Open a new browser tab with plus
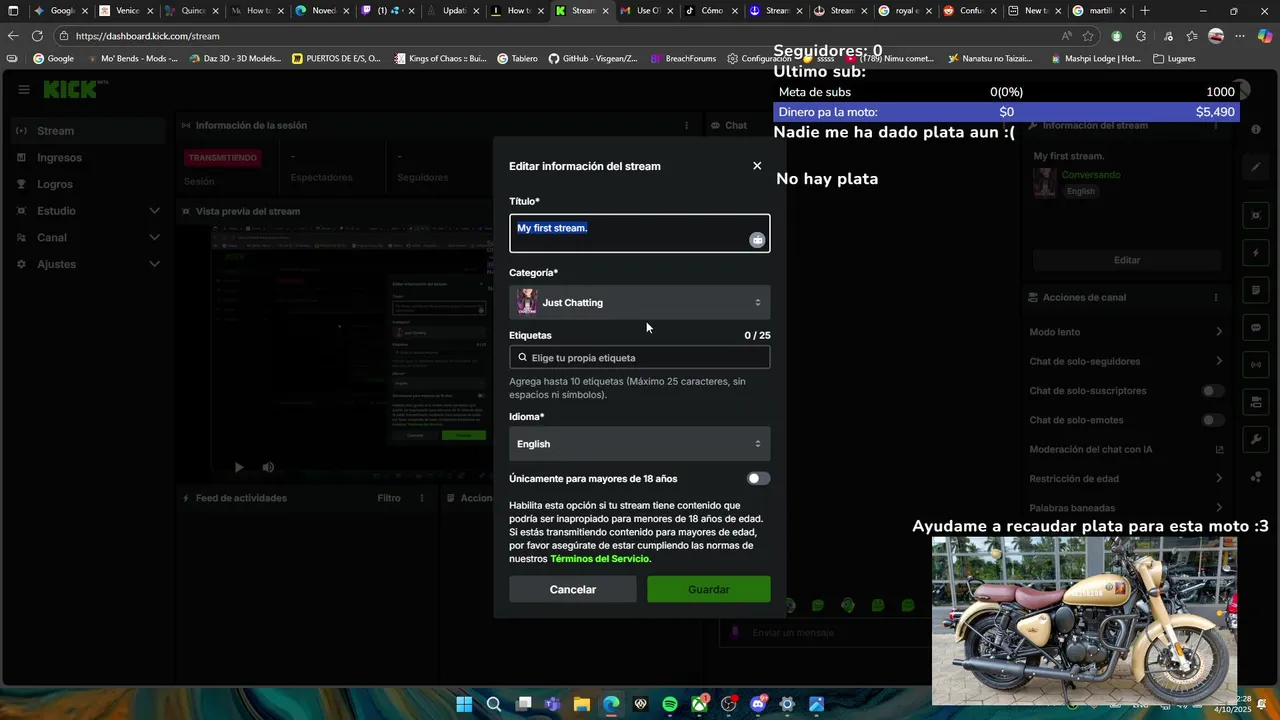 point(1145,11)
